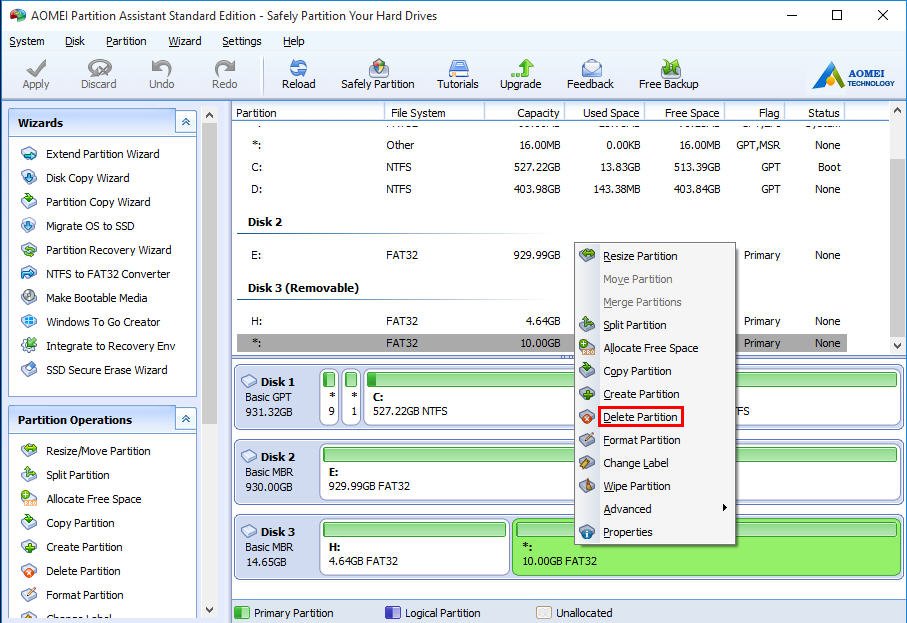The height and width of the screenshot is (623, 907).
Task: Apply pending operations via toolbar icon
Action: click(35, 72)
